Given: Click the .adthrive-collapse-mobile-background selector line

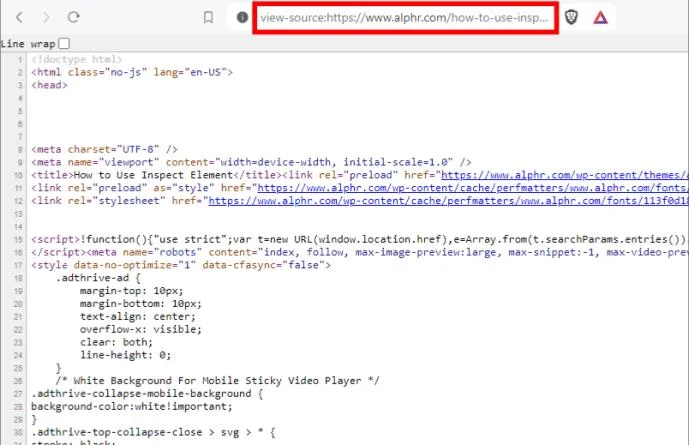Looking at the screenshot, I should pos(147,393).
